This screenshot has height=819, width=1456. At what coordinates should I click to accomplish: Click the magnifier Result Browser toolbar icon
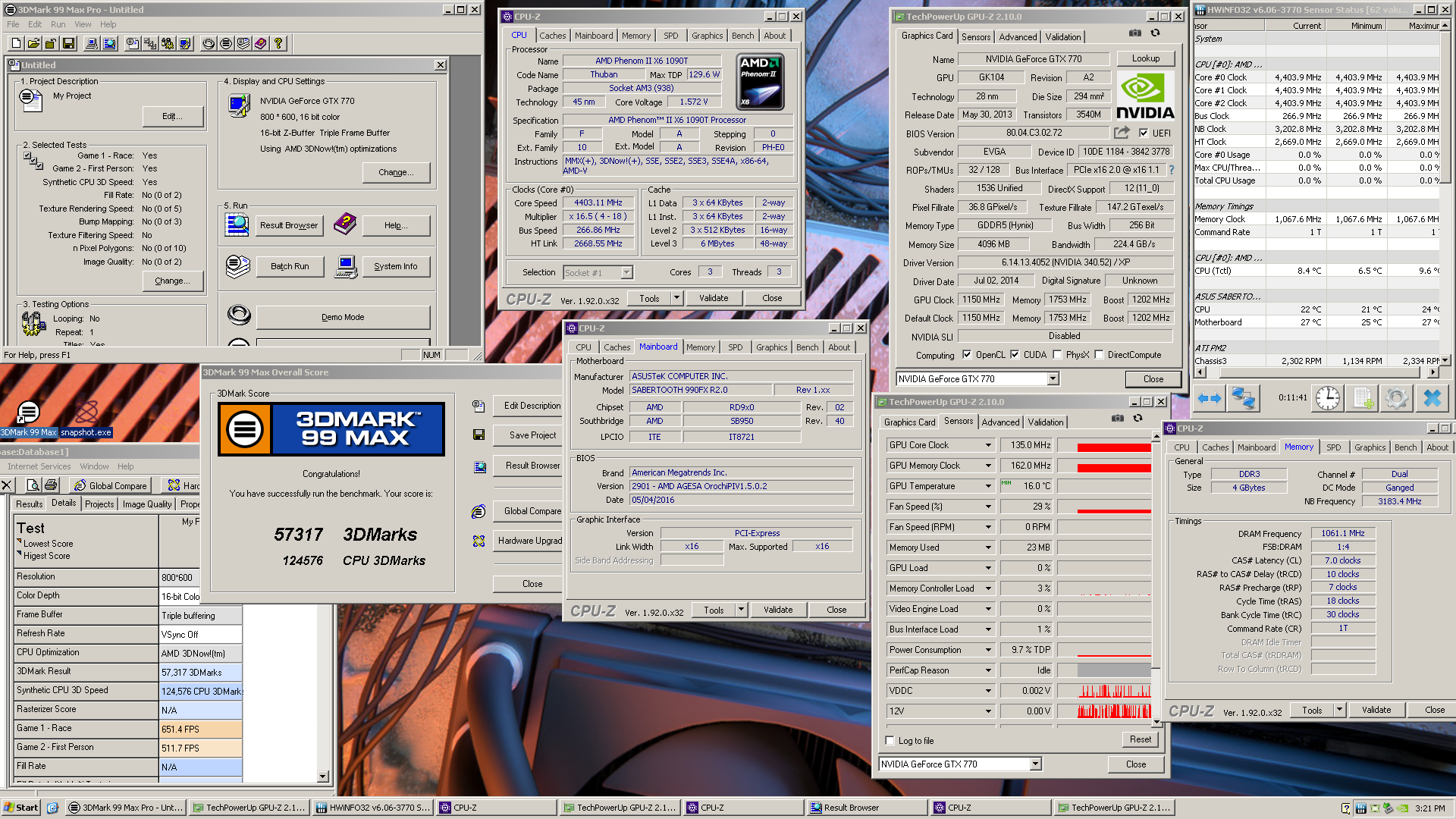coord(109,44)
